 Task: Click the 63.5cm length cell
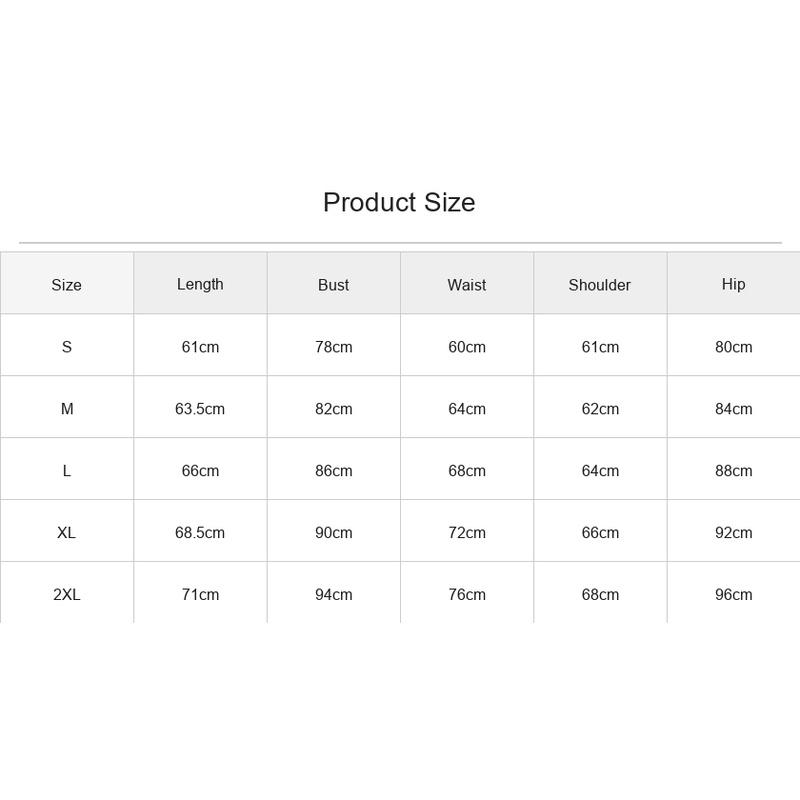[200, 409]
